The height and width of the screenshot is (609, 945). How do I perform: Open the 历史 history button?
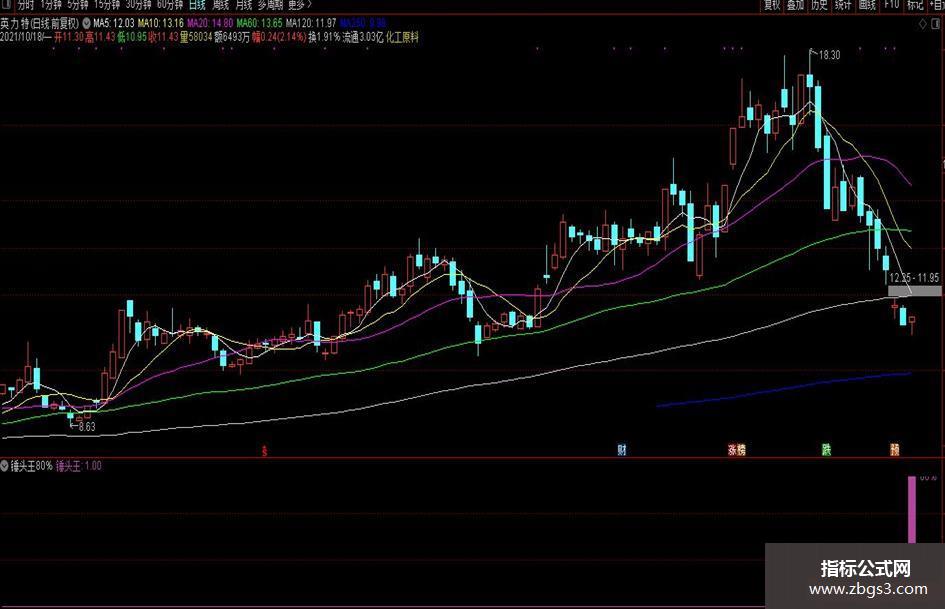819,5
